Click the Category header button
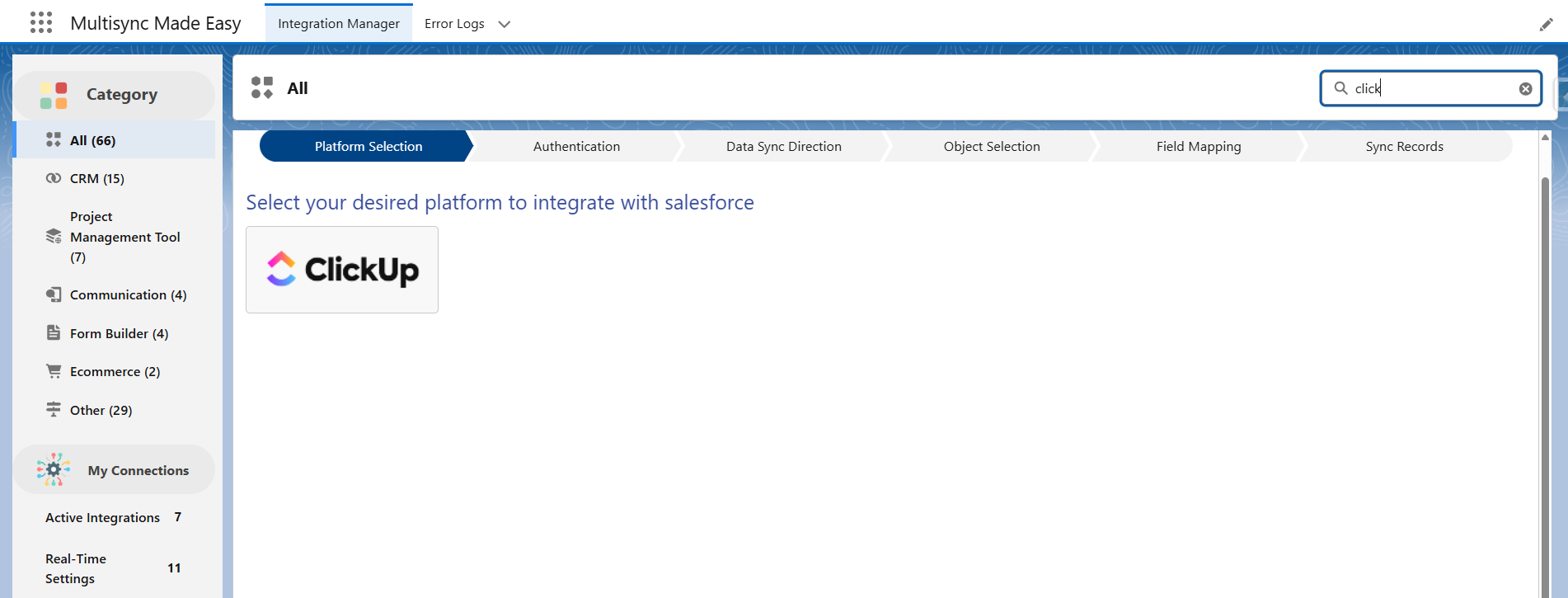 pyautogui.click(x=114, y=95)
